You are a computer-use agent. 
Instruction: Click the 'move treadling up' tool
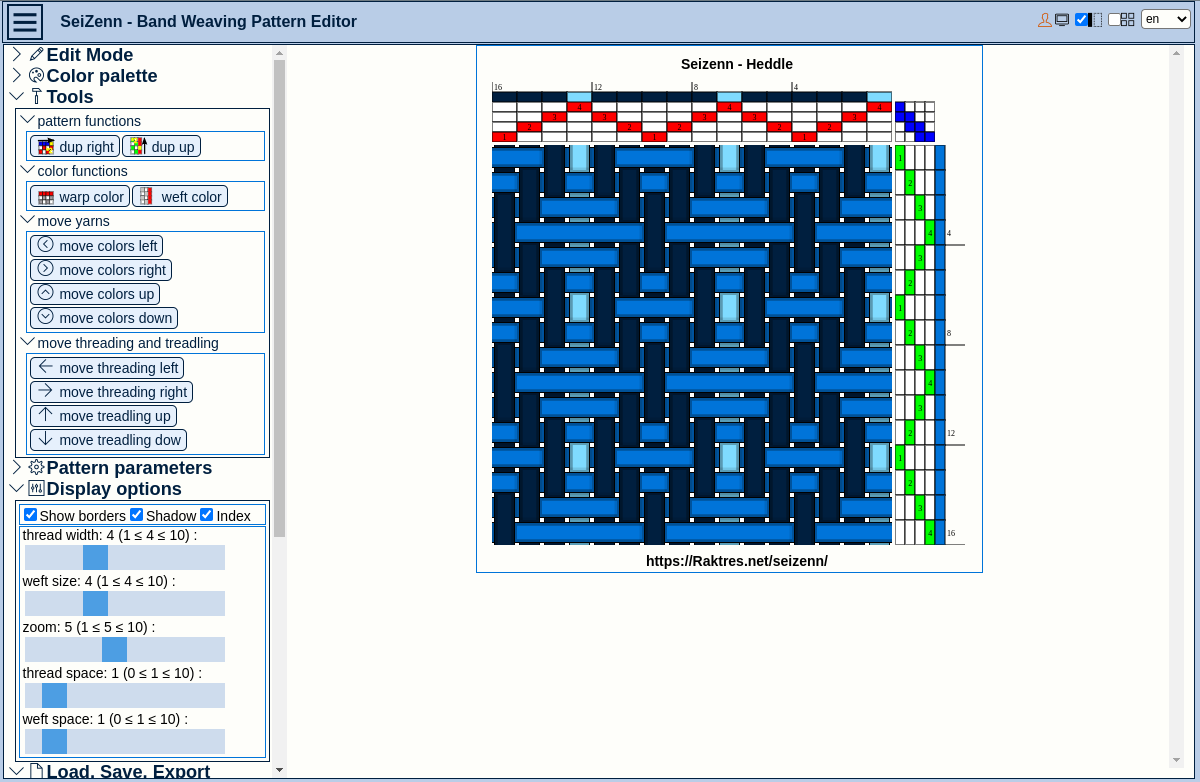click(103, 415)
